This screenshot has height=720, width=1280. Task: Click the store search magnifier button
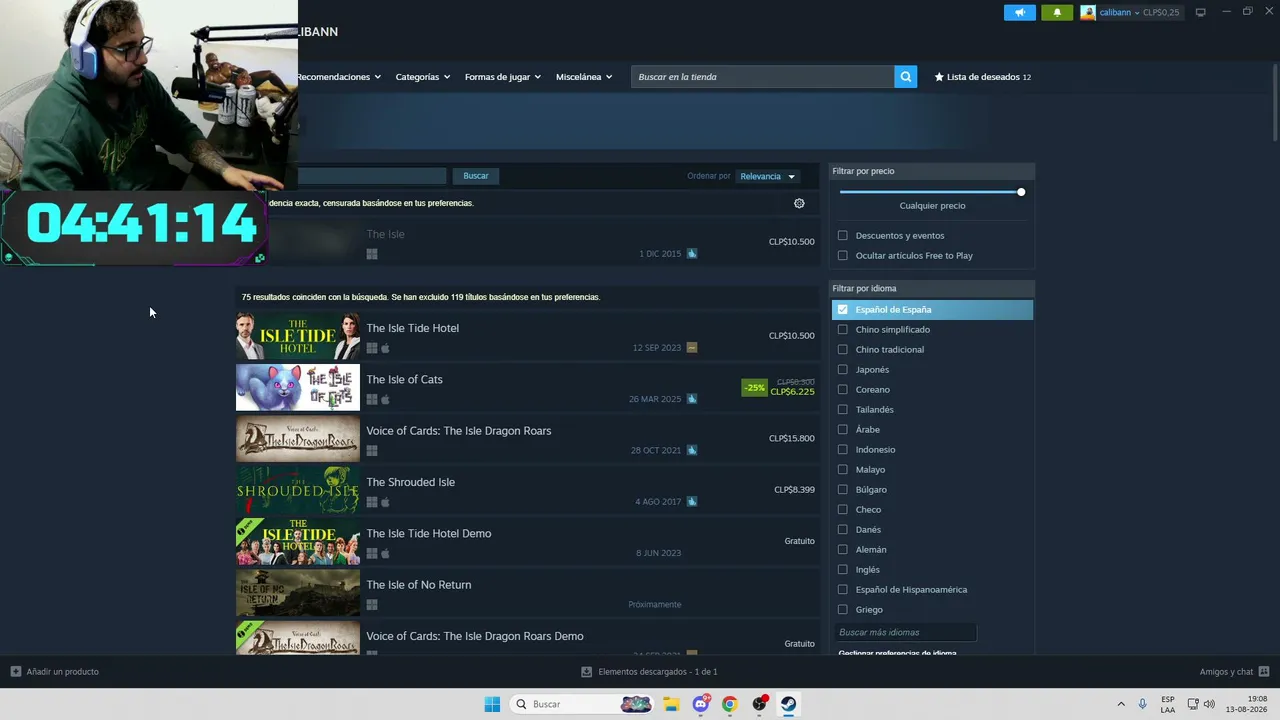point(905,77)
